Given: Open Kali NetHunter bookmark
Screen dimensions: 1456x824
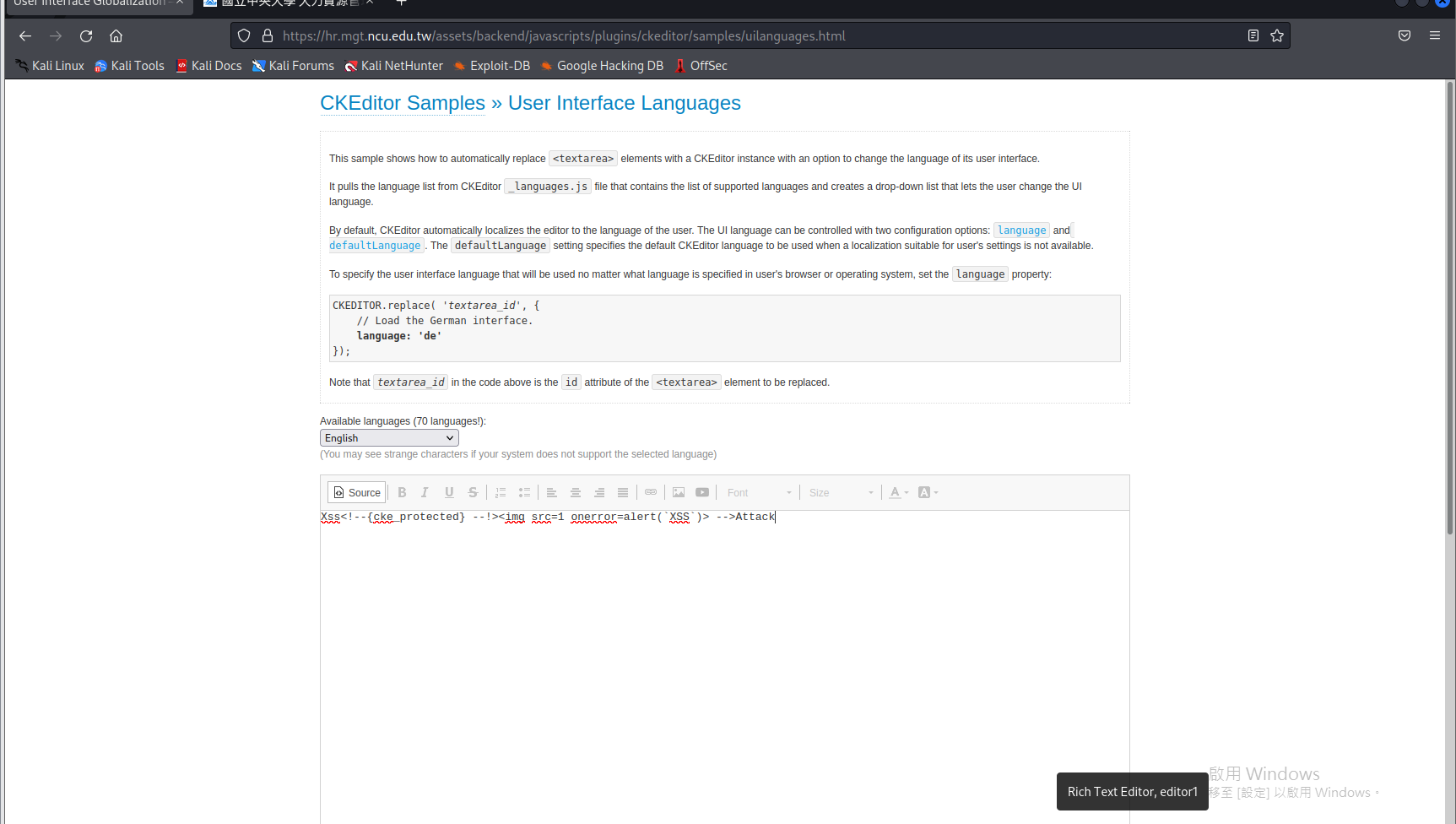Looking at the screenshot, I should point(393,66).
